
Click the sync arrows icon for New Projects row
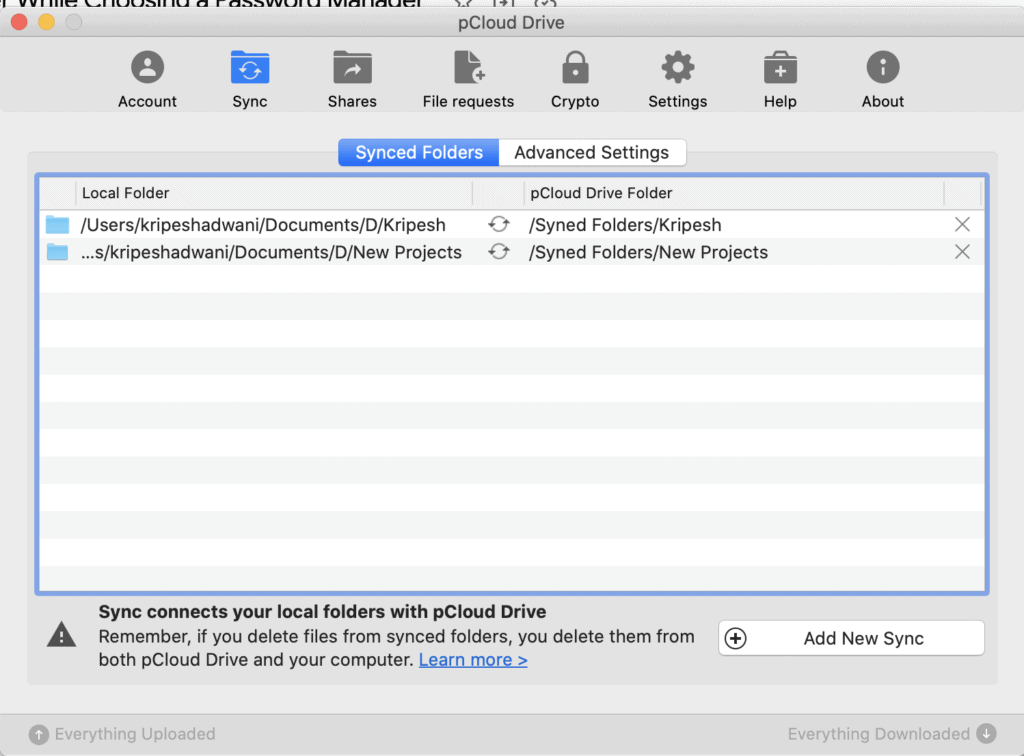499,252
